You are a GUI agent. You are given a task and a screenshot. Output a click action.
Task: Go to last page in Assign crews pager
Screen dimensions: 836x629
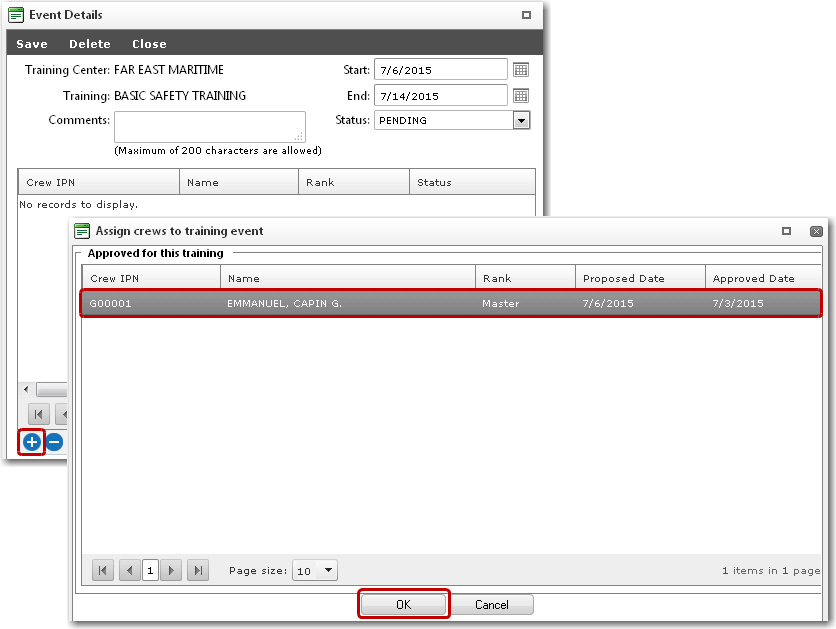pyautogui.click(x=198, y=570)
